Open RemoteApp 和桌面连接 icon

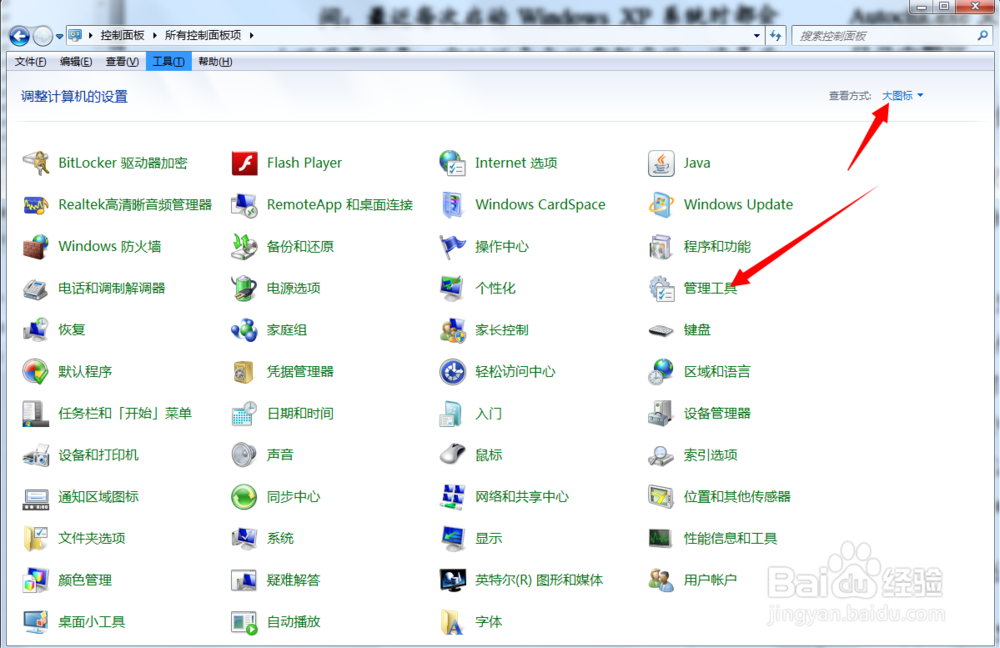point(244,205)
